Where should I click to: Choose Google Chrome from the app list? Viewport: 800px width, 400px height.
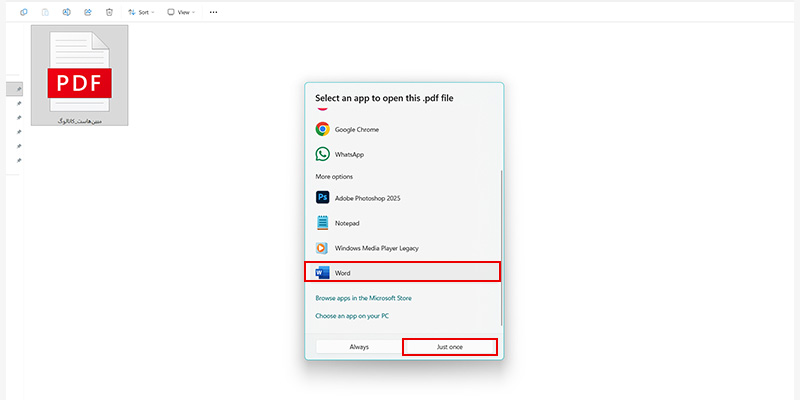[356, 129]
